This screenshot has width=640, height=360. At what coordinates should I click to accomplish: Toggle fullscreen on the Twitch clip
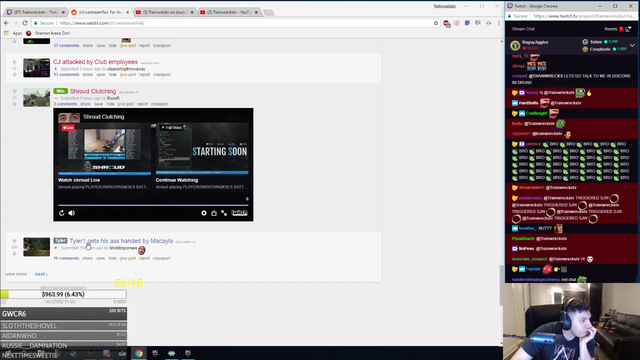pyautogui.click(x=224, y=213)
